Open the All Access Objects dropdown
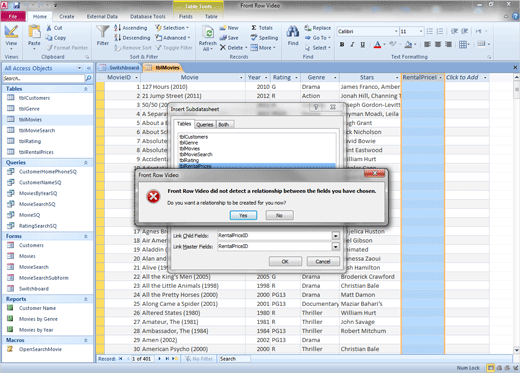Viewport: 520px width, 373px height. (79, 68)
